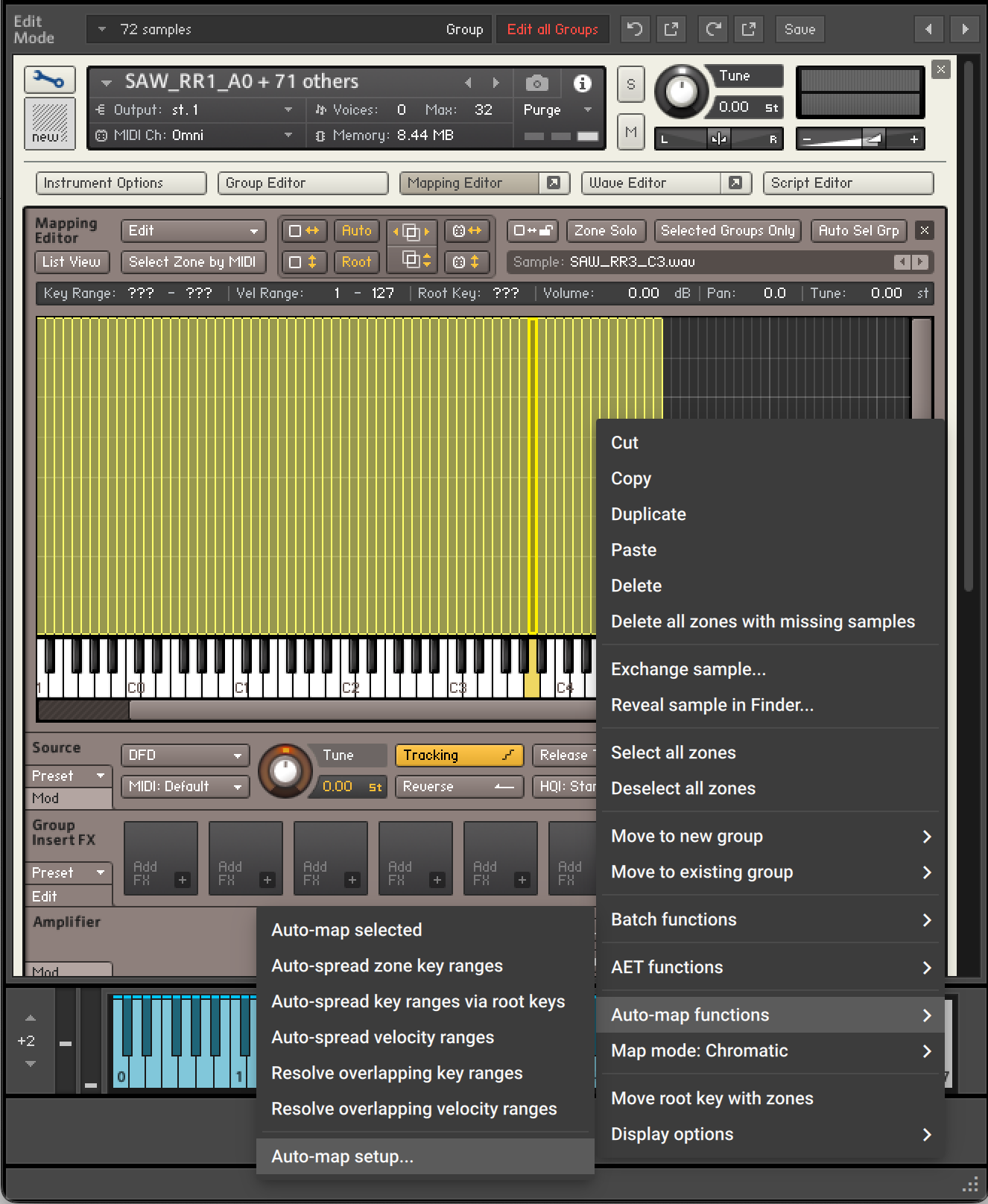Choose Auto-map selected
988x1204 pixels.
tap(425, 930)
